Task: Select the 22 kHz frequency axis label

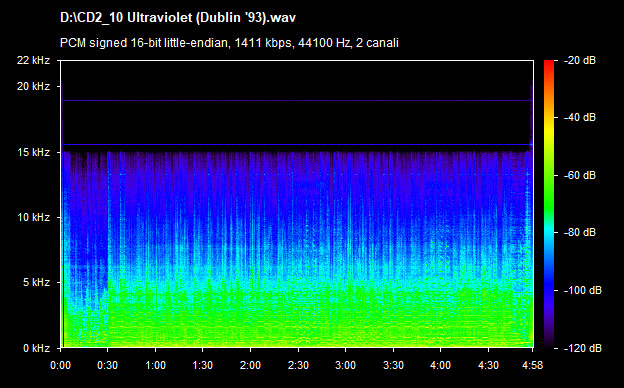Action: tap(33, 60)
